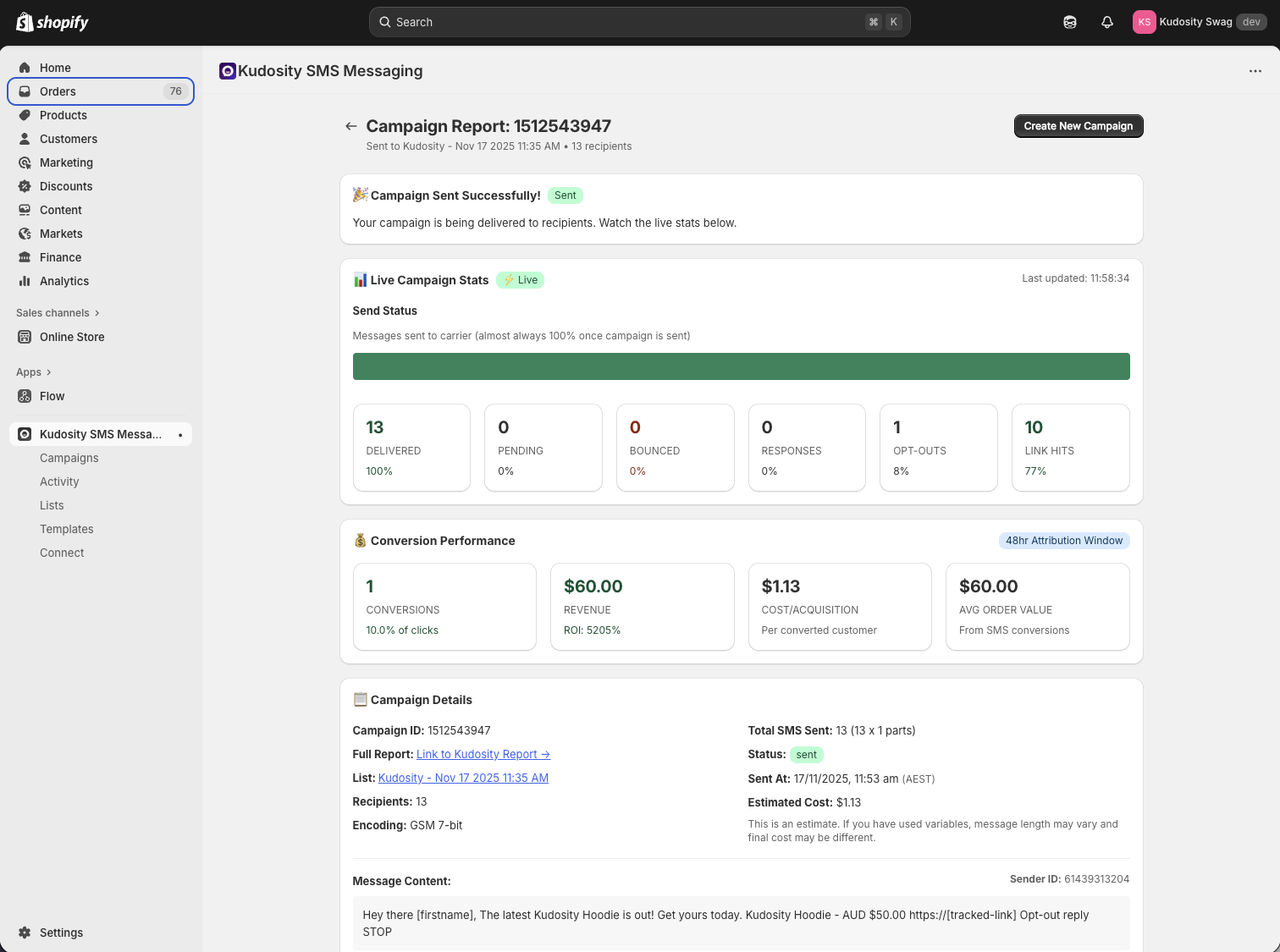Screen dimensions: 1280x952
Task: Click the 'Last updated: 11:58:34' text
Action: pyautogui.click(x=1075, y=278)
